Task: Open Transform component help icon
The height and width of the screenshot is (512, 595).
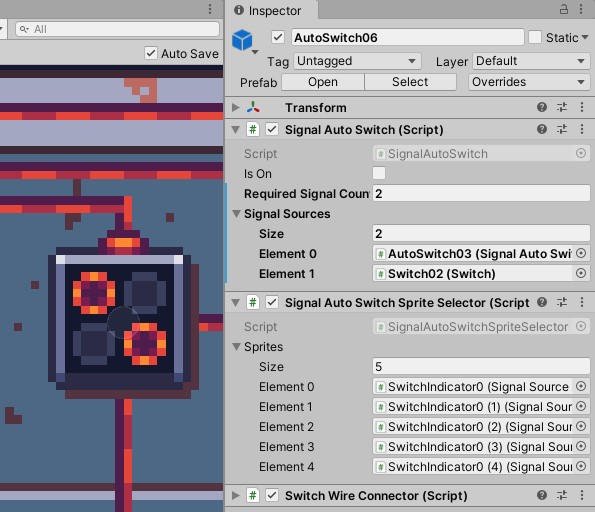Action: coord(542,107)
